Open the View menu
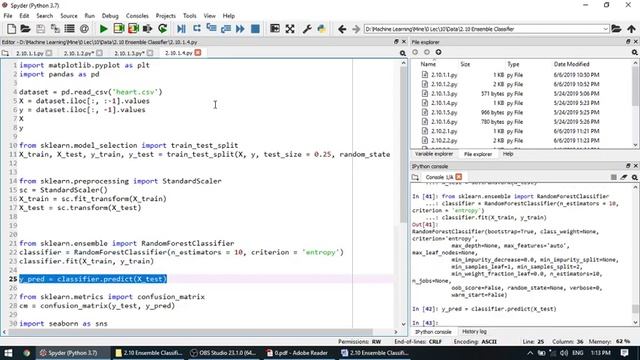 pyautogui.click(x=209, y=16)
